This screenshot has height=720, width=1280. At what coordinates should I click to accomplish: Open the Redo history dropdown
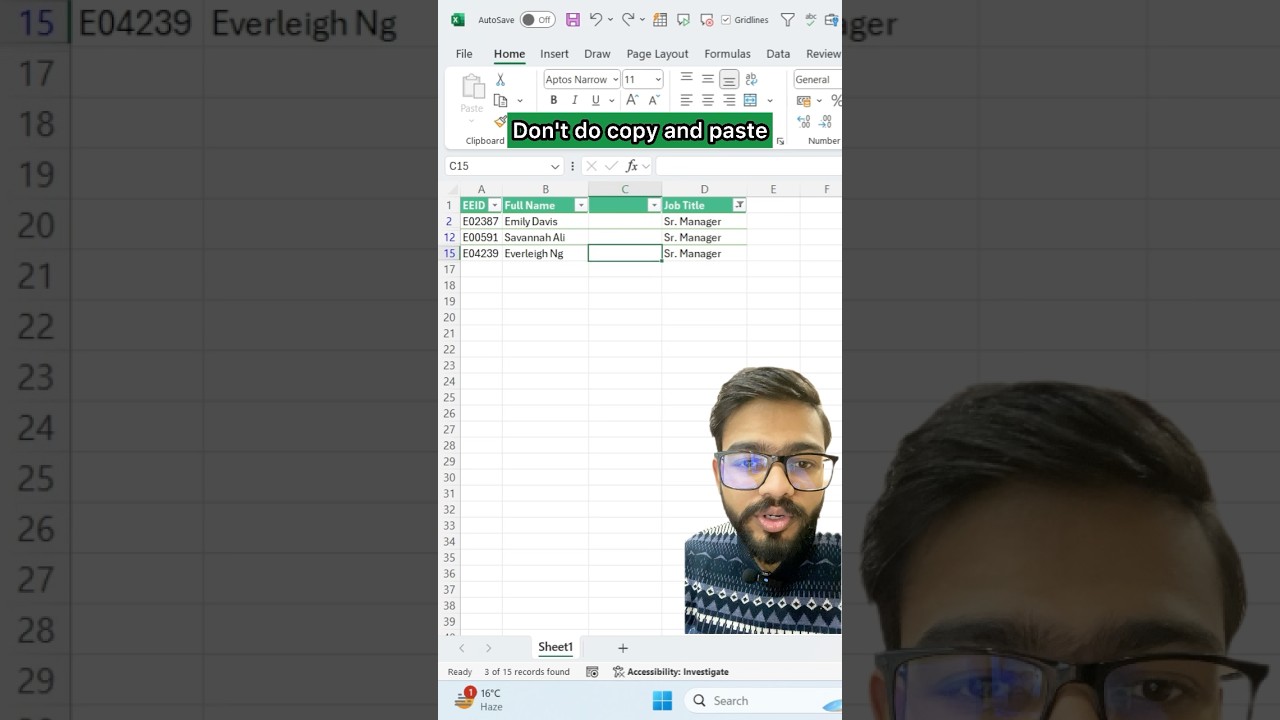642,19
